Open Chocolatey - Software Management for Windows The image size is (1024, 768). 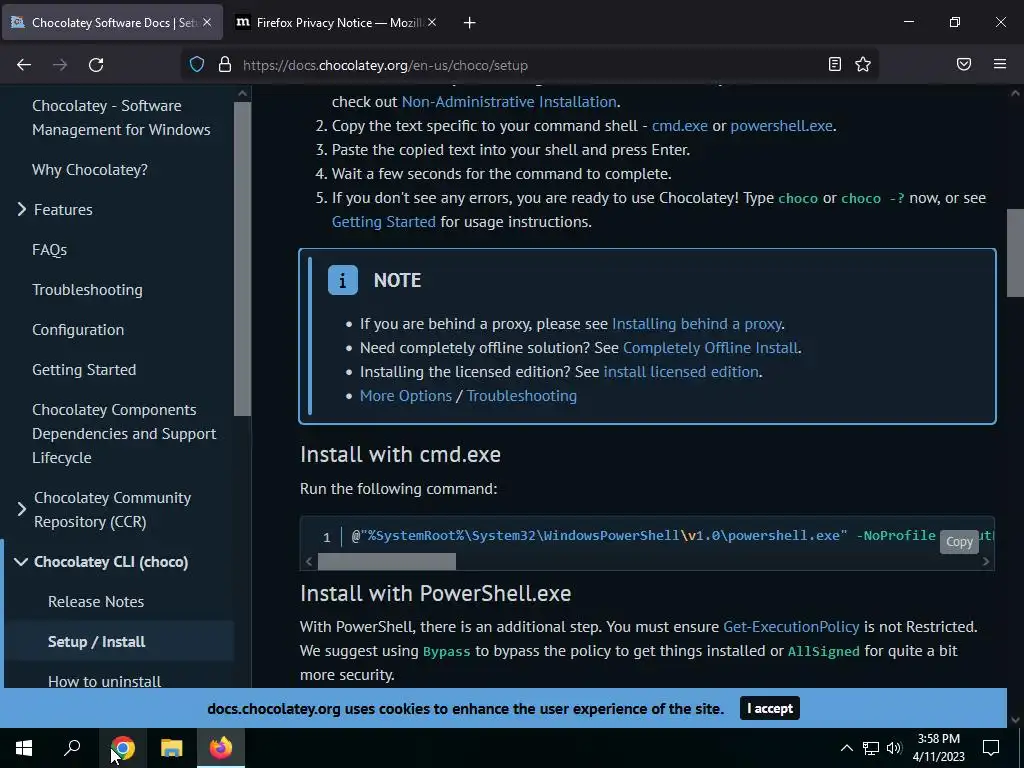pyautogui.click(x=121, y=118)
